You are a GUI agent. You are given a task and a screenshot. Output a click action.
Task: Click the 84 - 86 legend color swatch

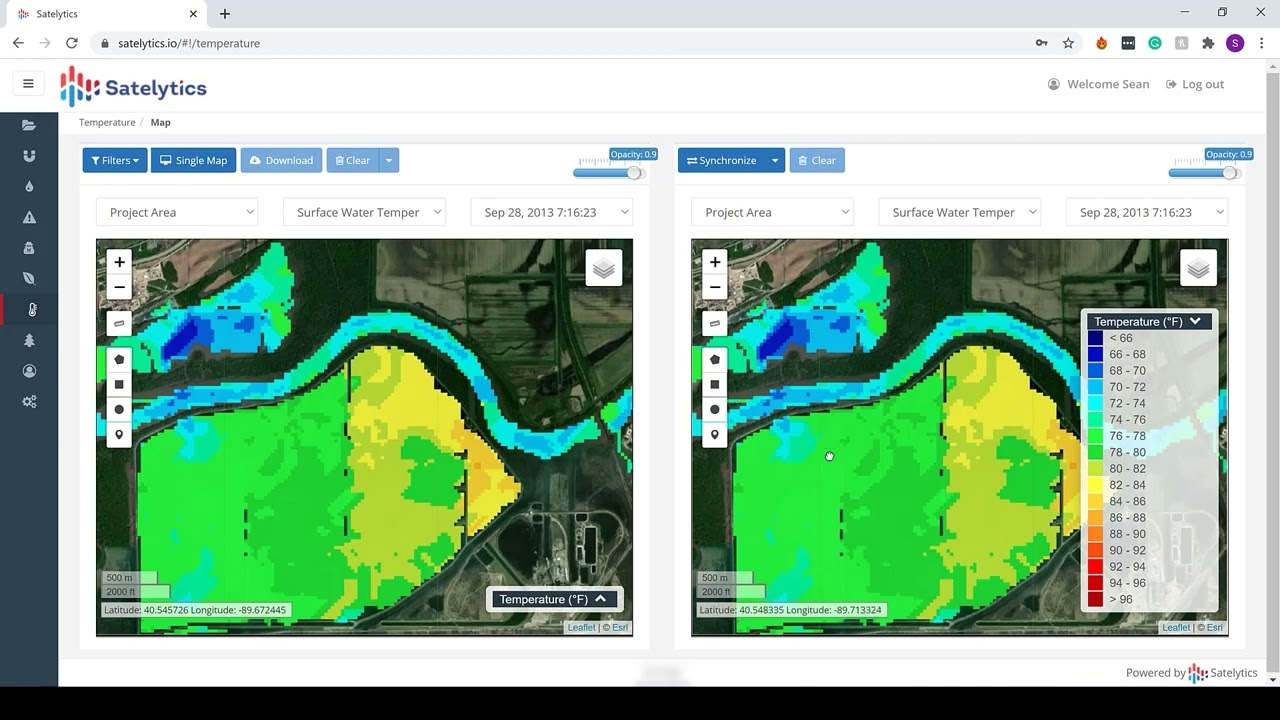point(1095,501)
